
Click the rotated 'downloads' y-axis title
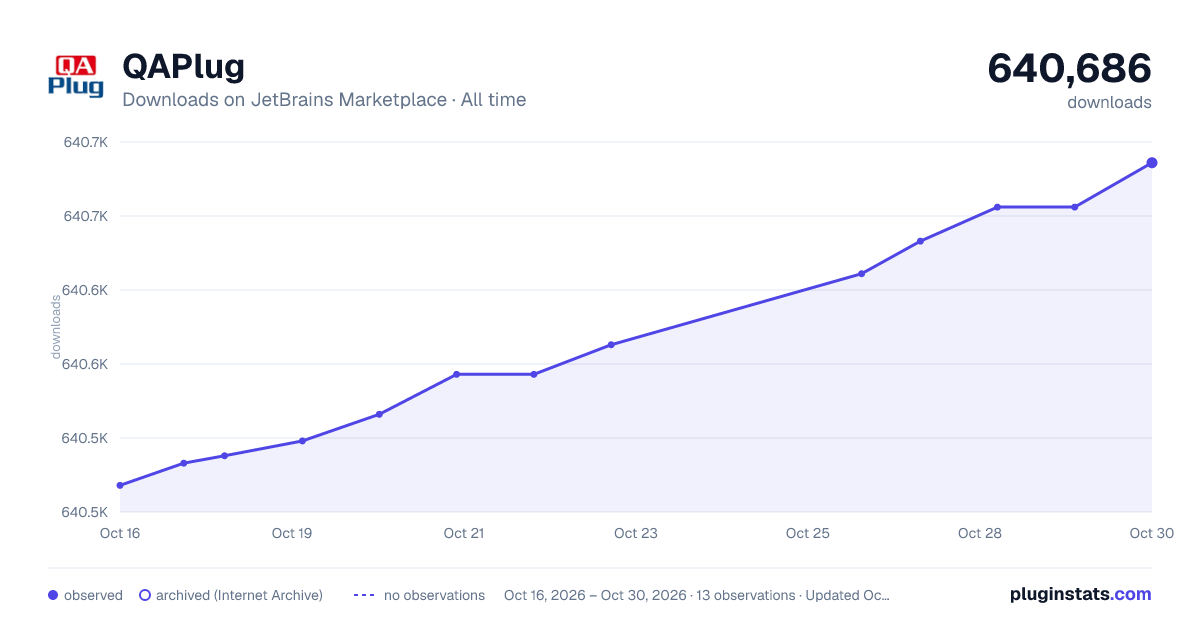56,327
